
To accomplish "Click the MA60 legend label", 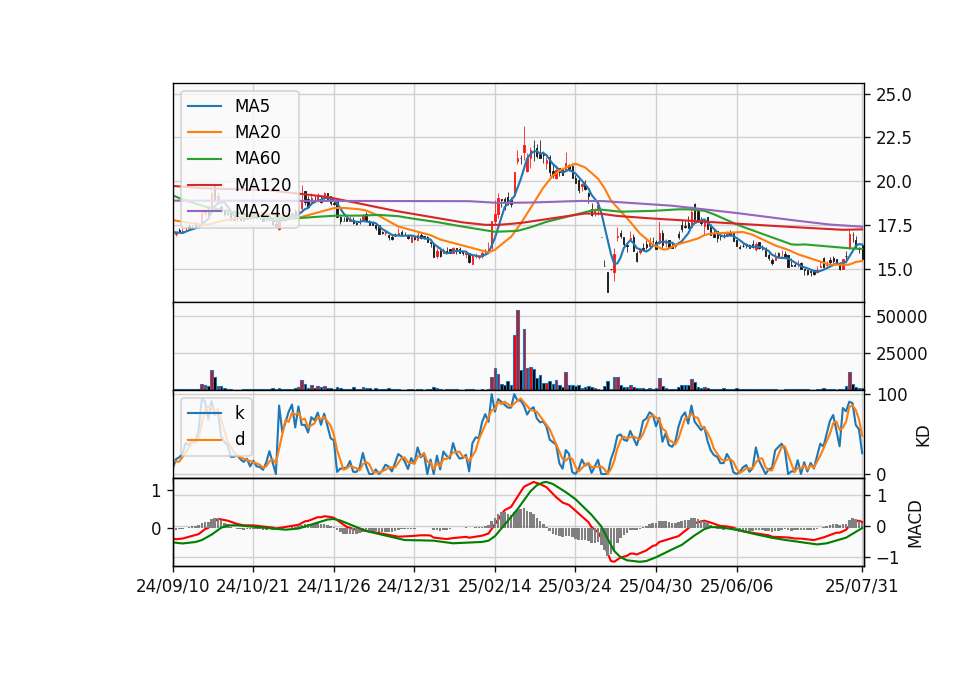I will pyautogui.click(x=257, y=158).
